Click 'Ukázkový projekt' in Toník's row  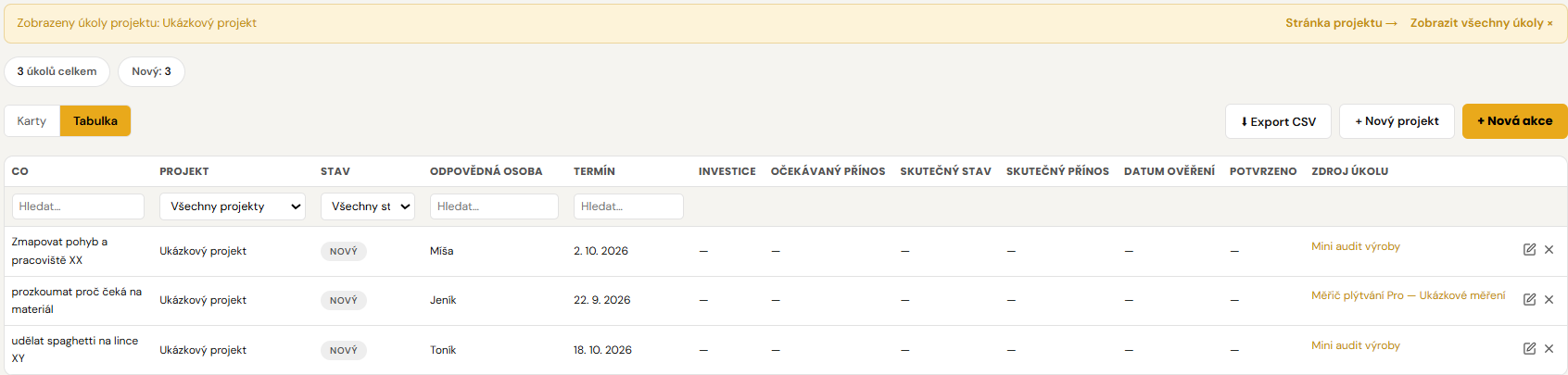click(203, 350)
